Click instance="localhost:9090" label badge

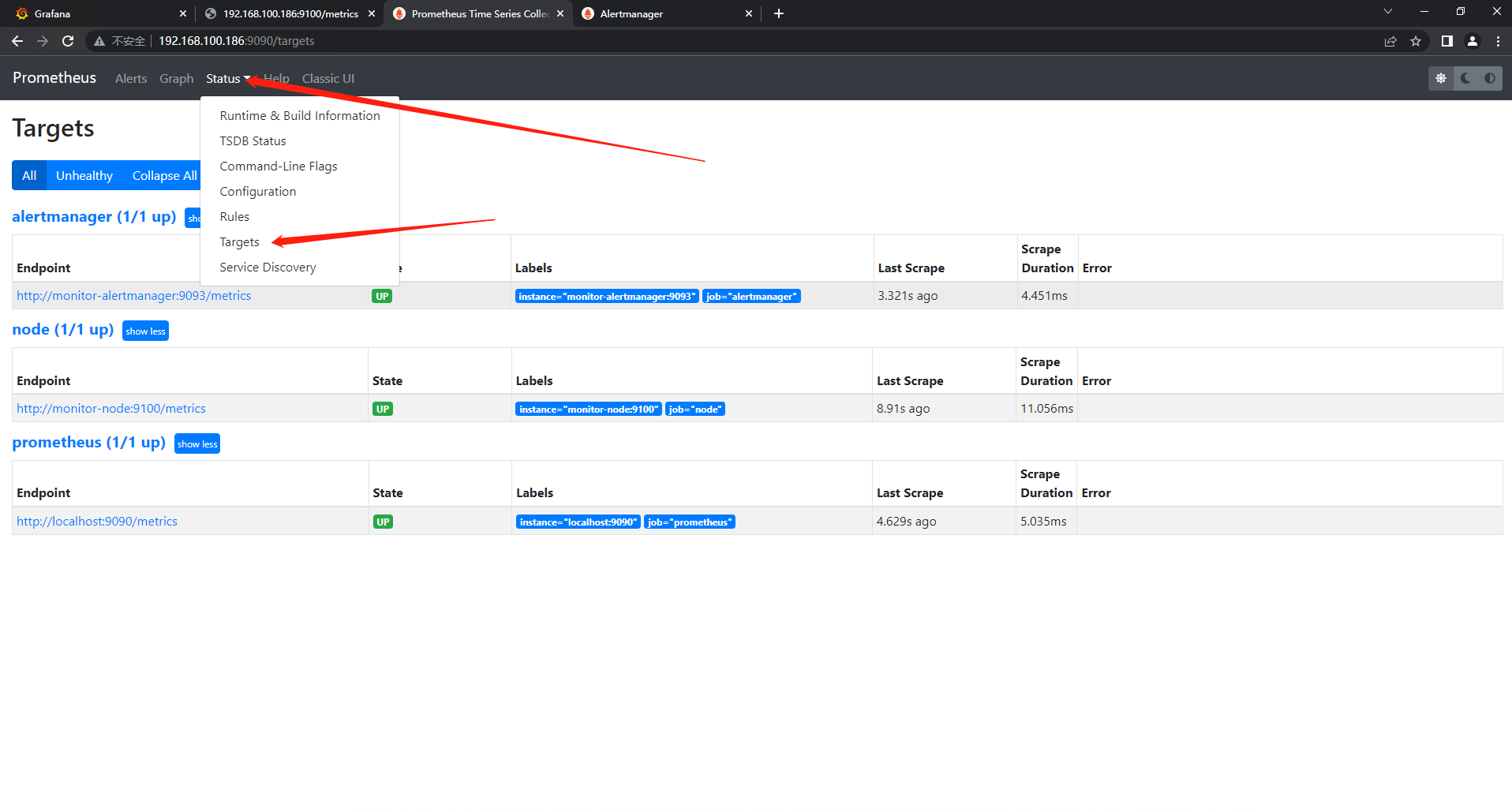point(578,522)
